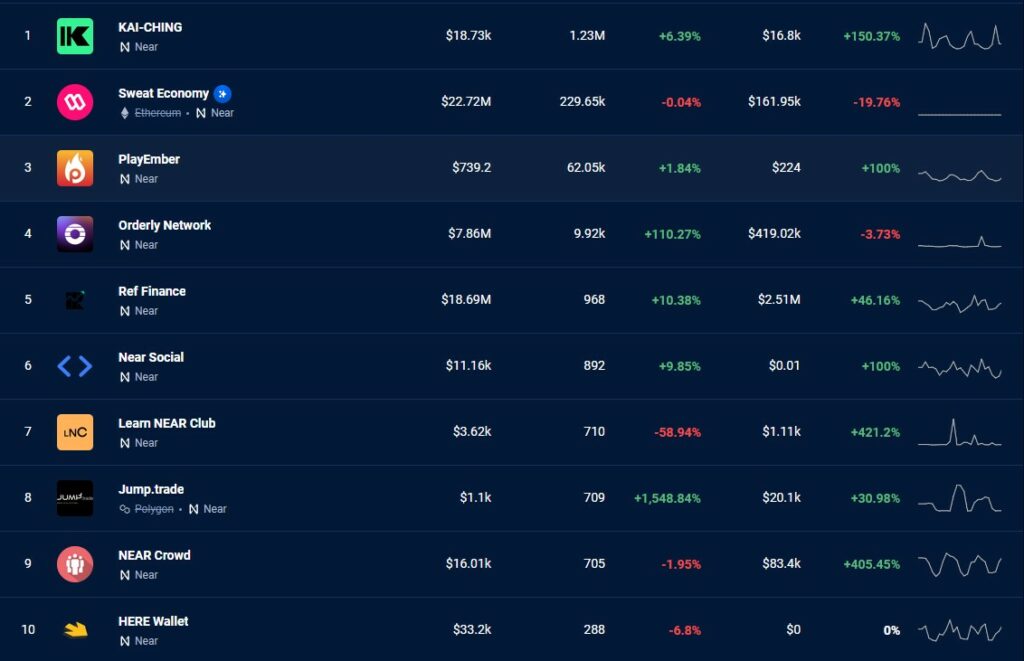Click the Orderly Network sparkline chart
Image resolution: width=1024 pixels, height=661 pixels.
(959, 242)
